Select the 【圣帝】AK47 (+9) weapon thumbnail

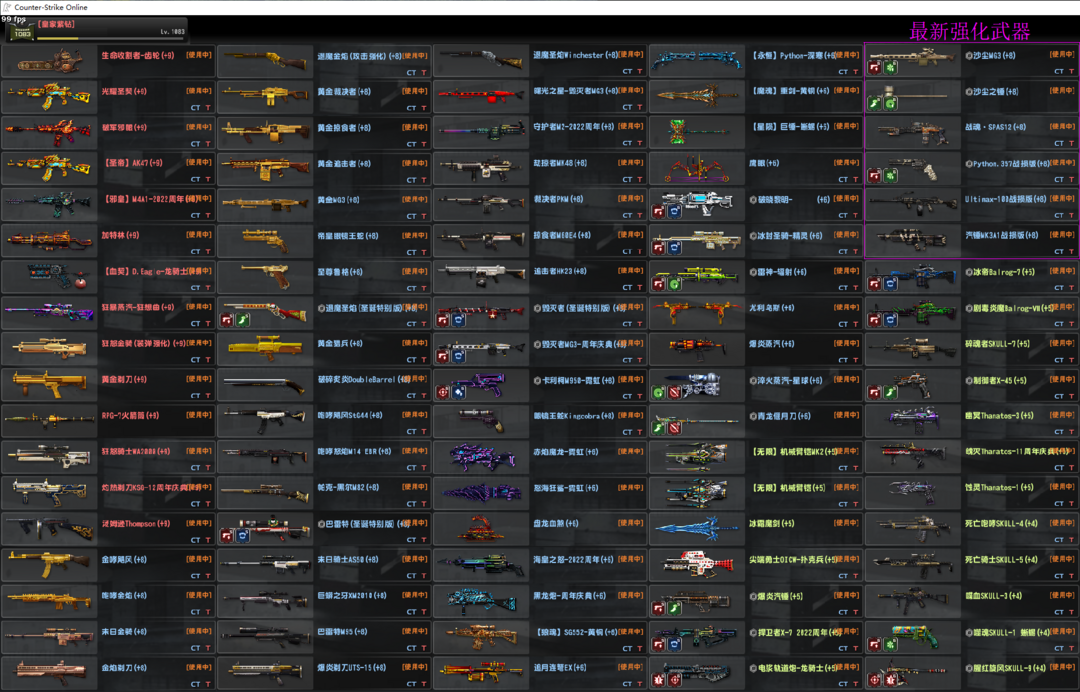[x=50, y=169]
